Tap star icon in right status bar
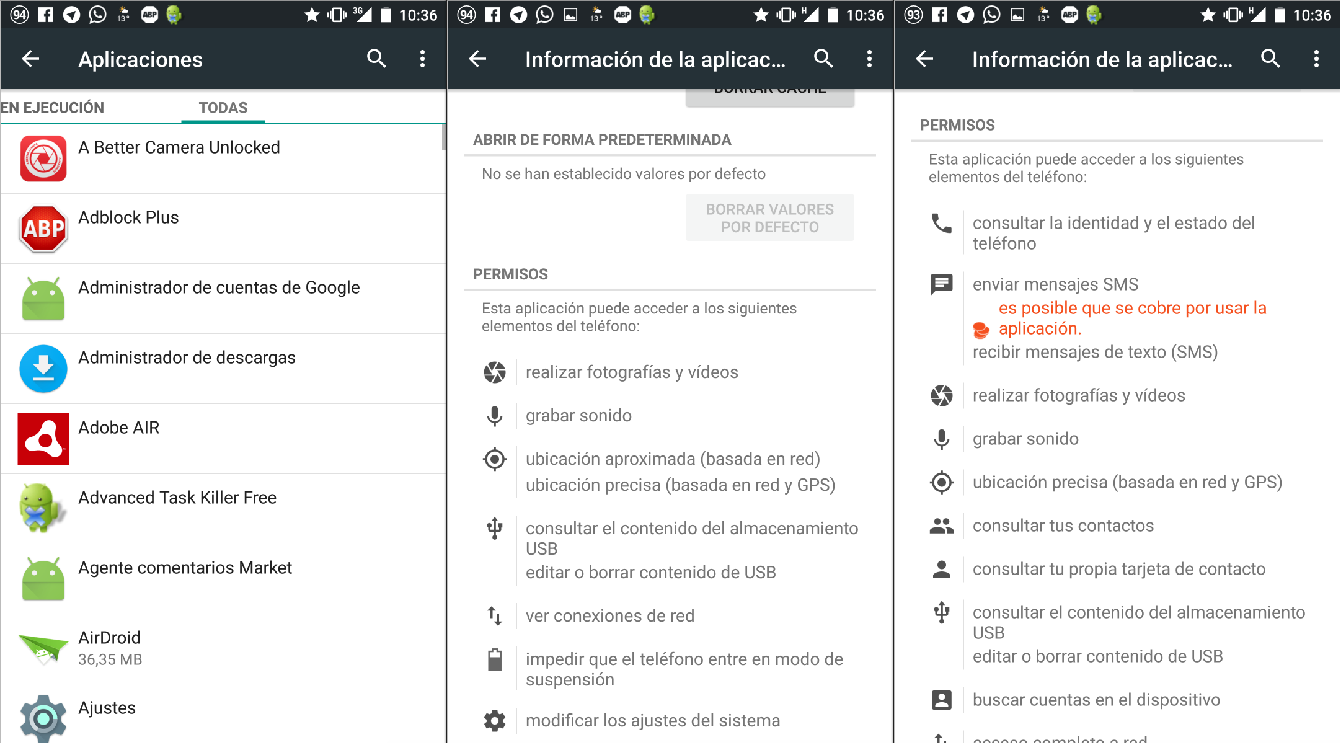Screen dimensions: 1340x743 point(1206,15)
